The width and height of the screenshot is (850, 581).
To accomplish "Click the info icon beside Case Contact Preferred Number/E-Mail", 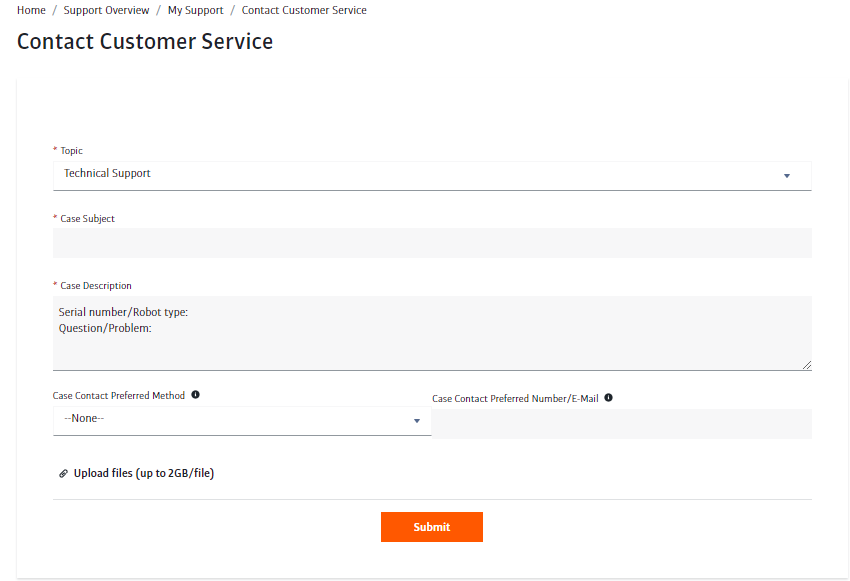I will point(608,398).
